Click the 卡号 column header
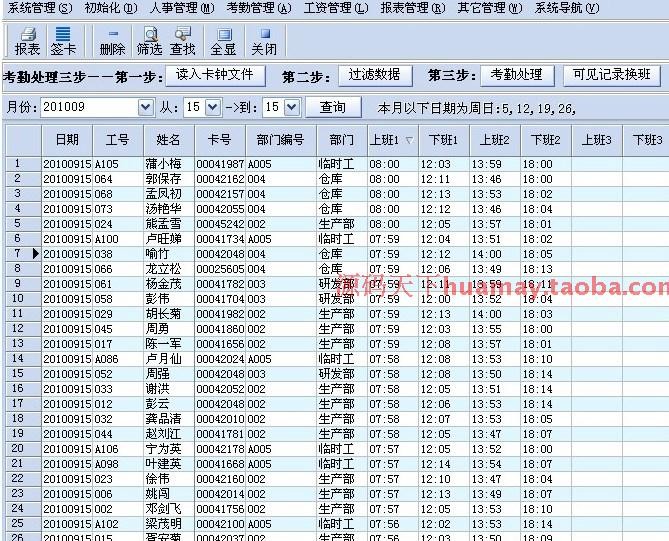 220,140
